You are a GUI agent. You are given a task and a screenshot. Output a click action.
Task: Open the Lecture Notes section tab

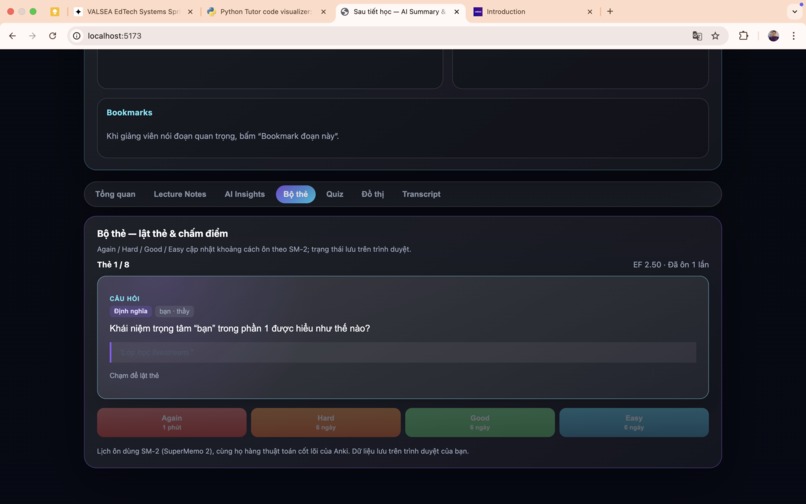point(180,194)
